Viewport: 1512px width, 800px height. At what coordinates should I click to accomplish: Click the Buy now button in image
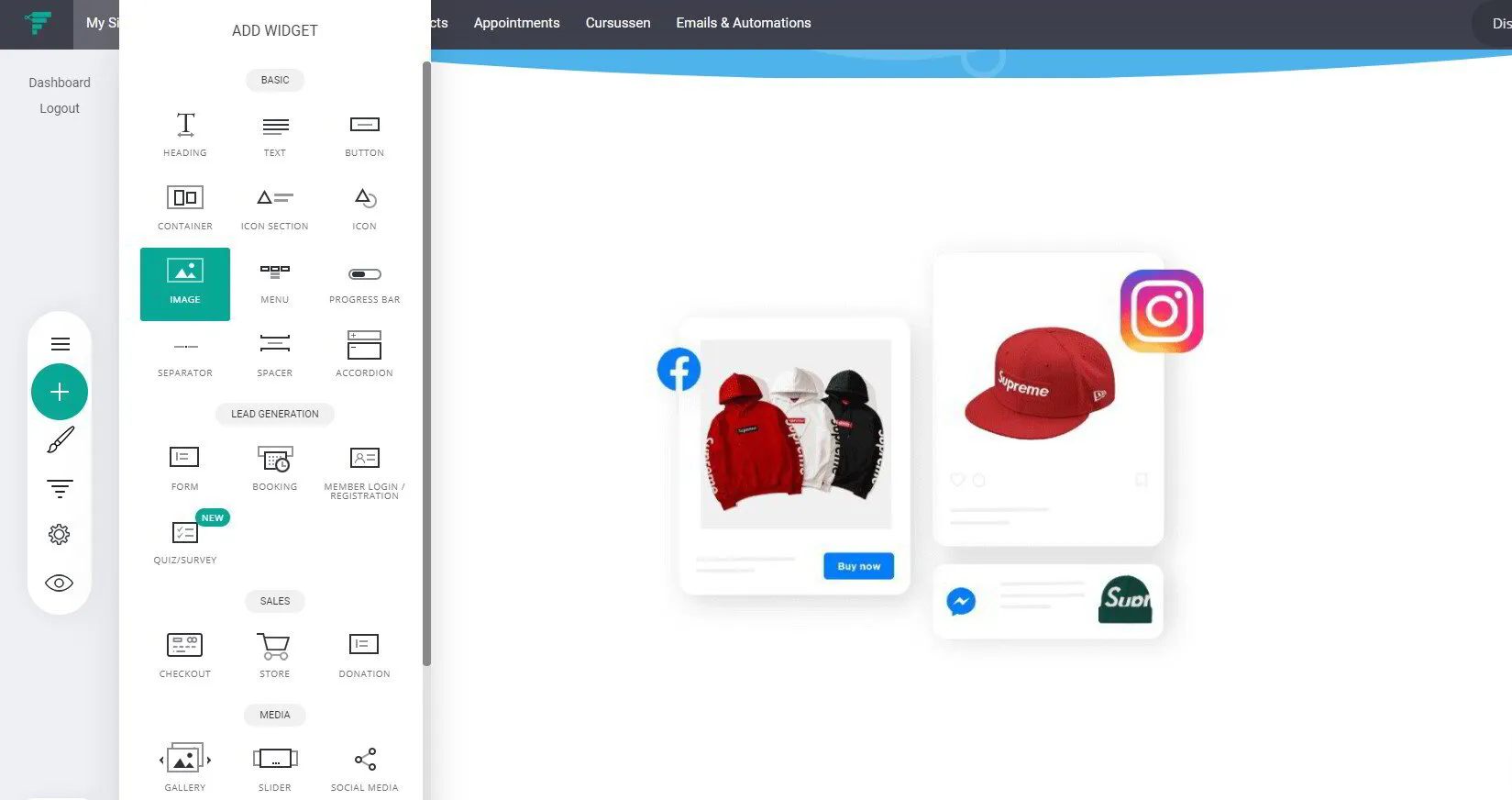(859, 566)
